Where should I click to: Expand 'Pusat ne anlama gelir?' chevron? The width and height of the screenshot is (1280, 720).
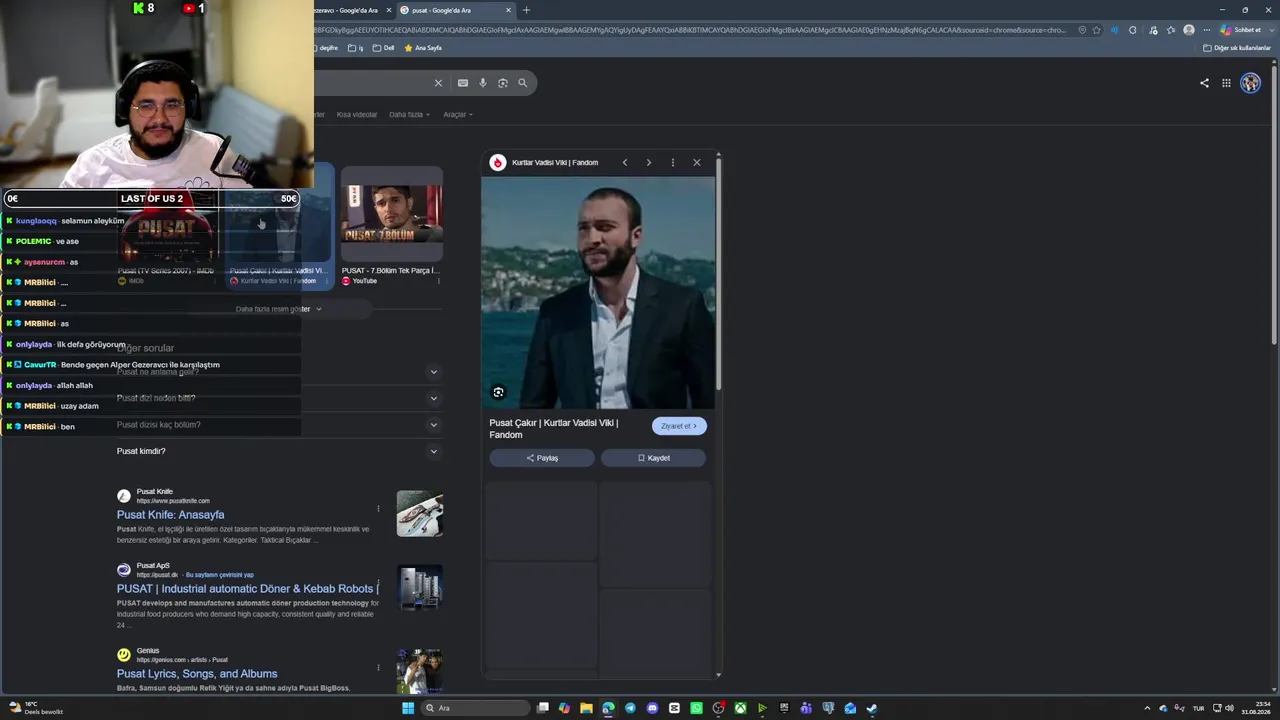pyautogui.click(x=433, y=372)
